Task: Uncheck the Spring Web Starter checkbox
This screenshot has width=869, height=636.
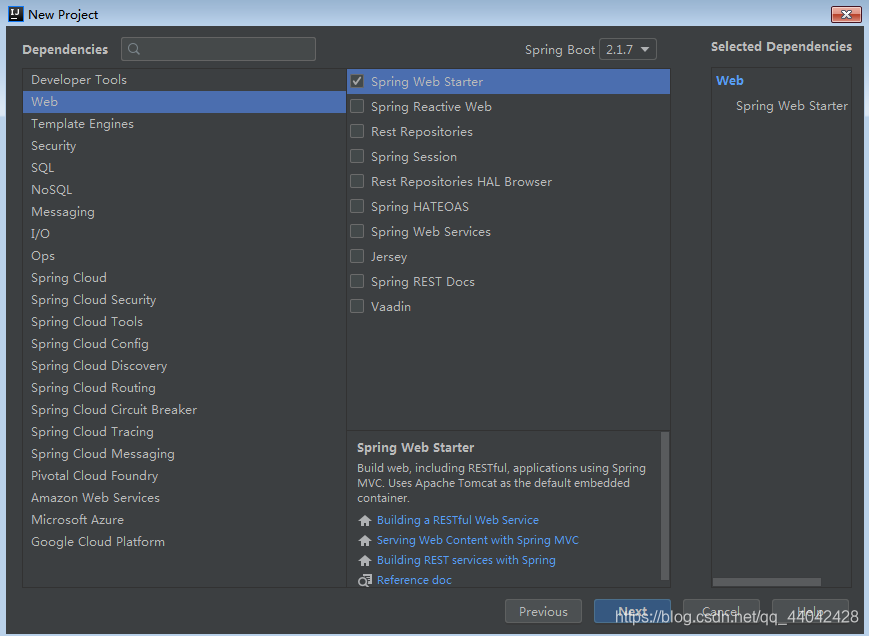Action: pos(357,81)
